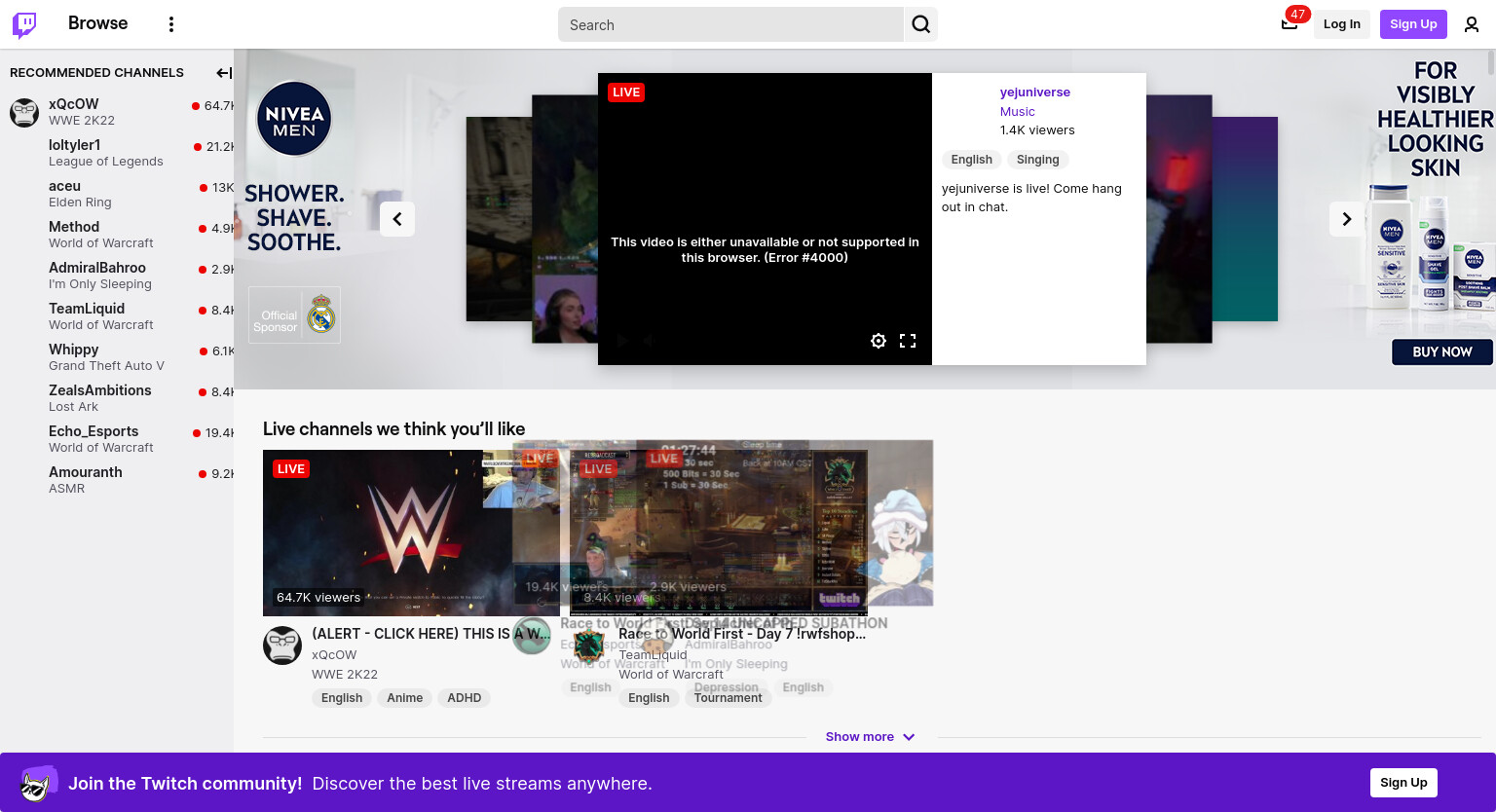The image size is (1496, 812).
Task: Select the Anime tag
Action: (404, 698)
